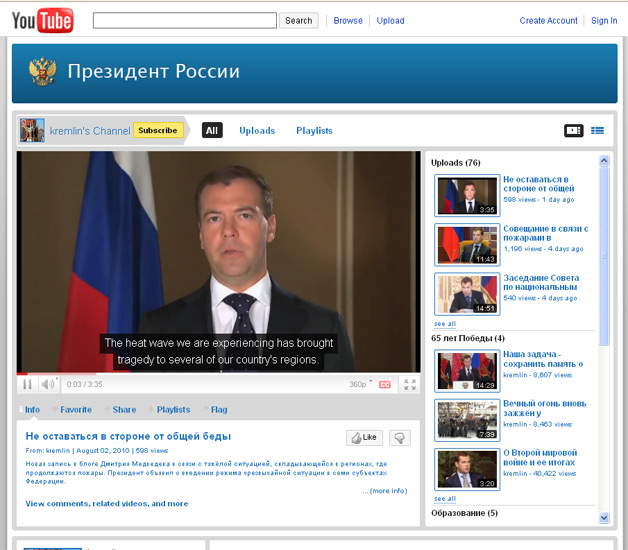Open 'О Второй мировой войне' link
This screenshot has width=628, height=550.
coord(540,457)
